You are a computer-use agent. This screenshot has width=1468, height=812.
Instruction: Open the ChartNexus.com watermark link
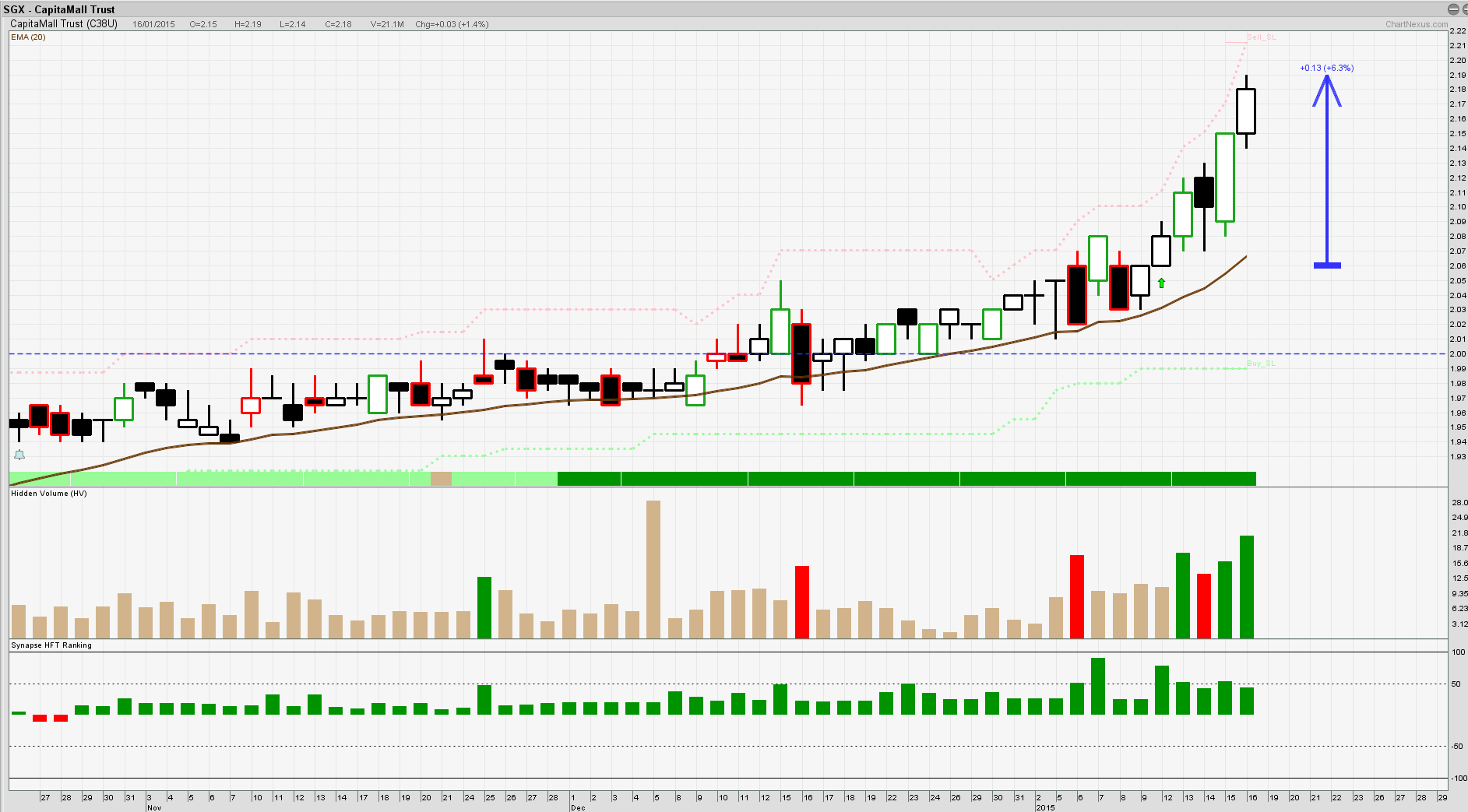point(1416,24)
